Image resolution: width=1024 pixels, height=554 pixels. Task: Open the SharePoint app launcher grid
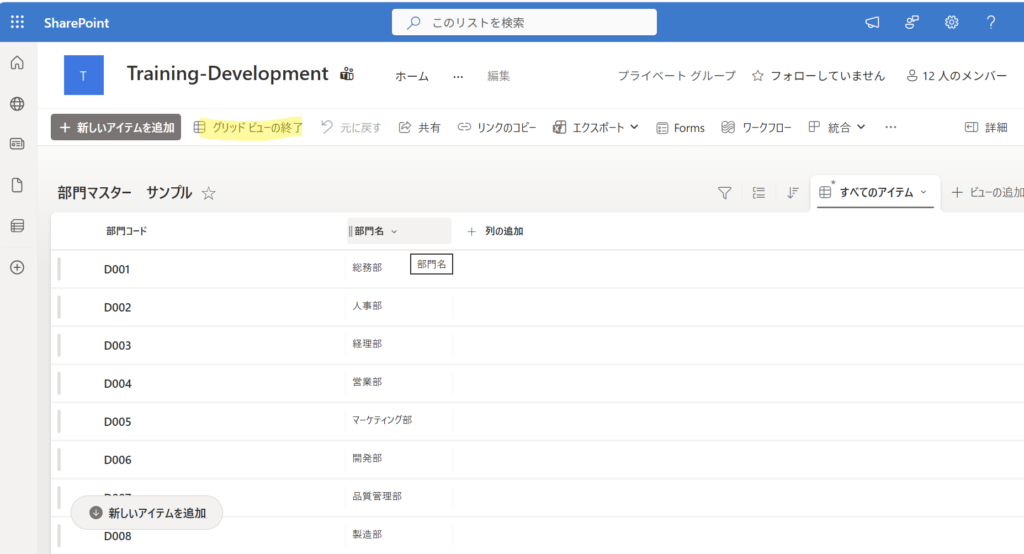coord(18,22)
